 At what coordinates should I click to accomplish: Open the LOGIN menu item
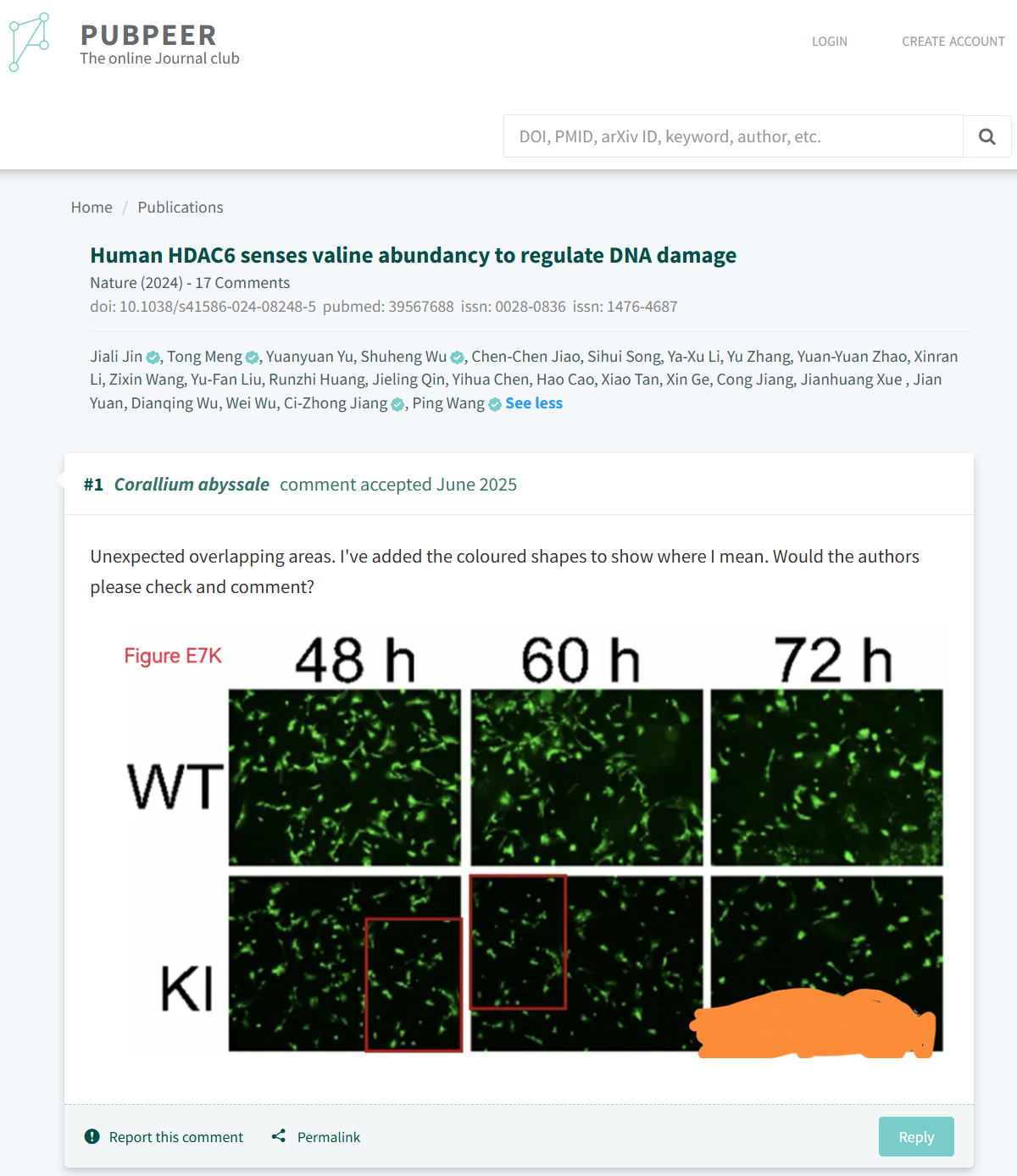829,42
